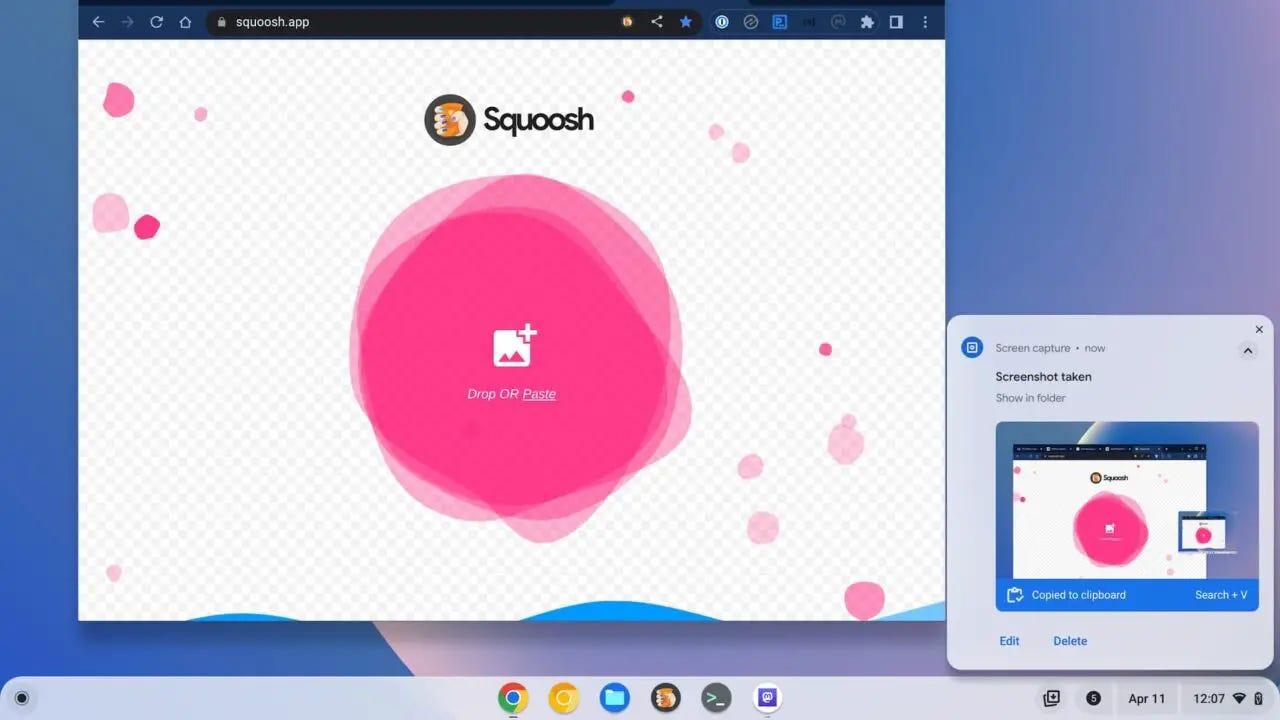Viewport: 1280px width, 720px height.
Task: Click the 'Screenshot taken' title
Action: point(1043,377)
